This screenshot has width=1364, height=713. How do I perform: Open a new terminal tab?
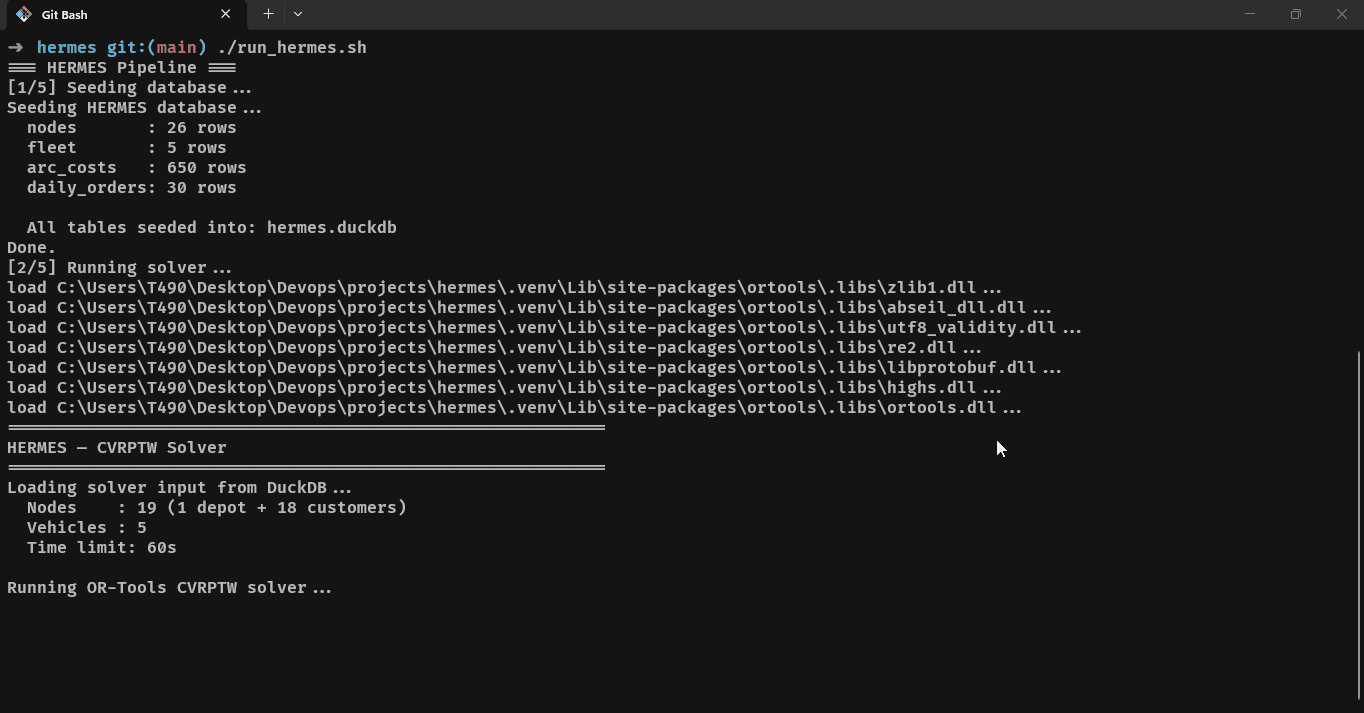(268, 14)
